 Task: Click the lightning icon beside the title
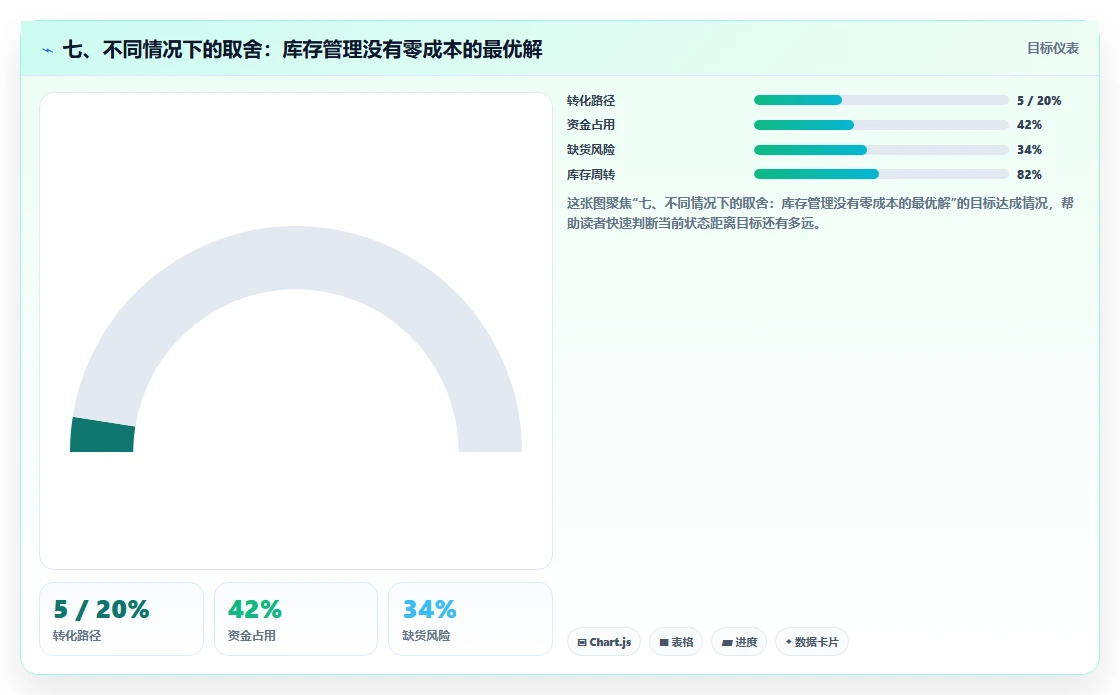tap(48, 50)
